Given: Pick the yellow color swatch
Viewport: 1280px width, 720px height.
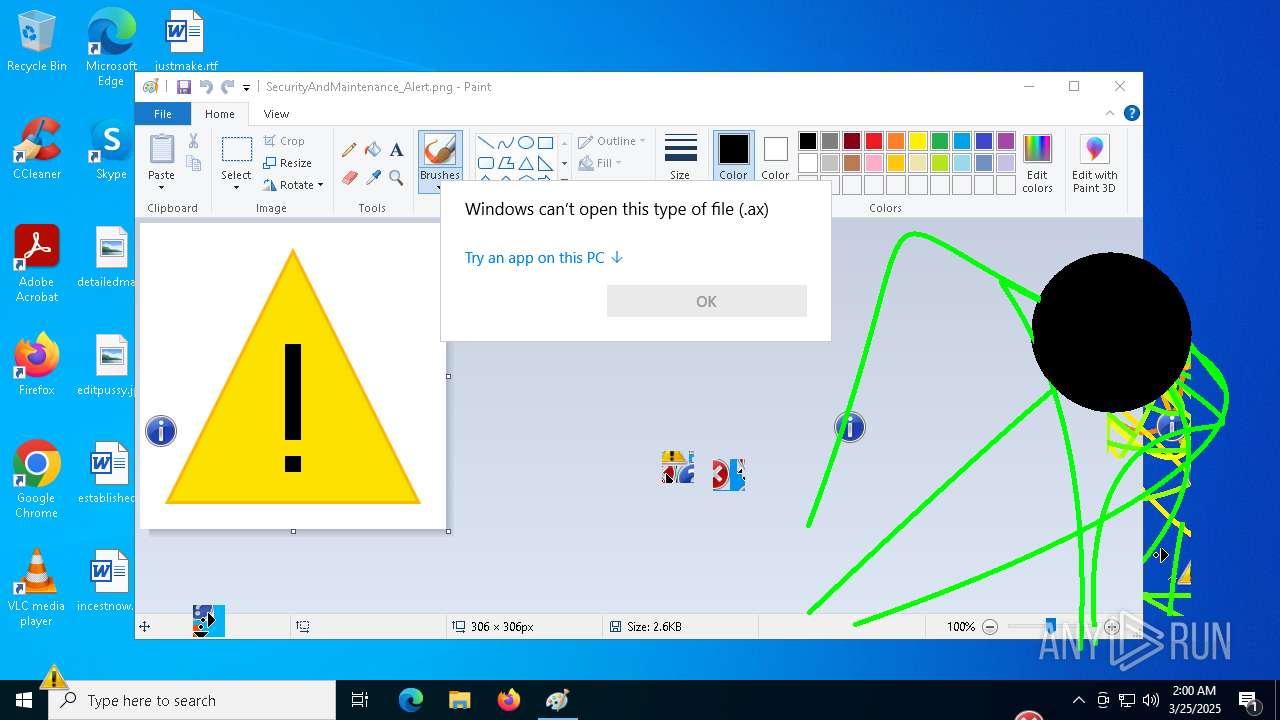Looking at the screenshot, I should (918, 141).
